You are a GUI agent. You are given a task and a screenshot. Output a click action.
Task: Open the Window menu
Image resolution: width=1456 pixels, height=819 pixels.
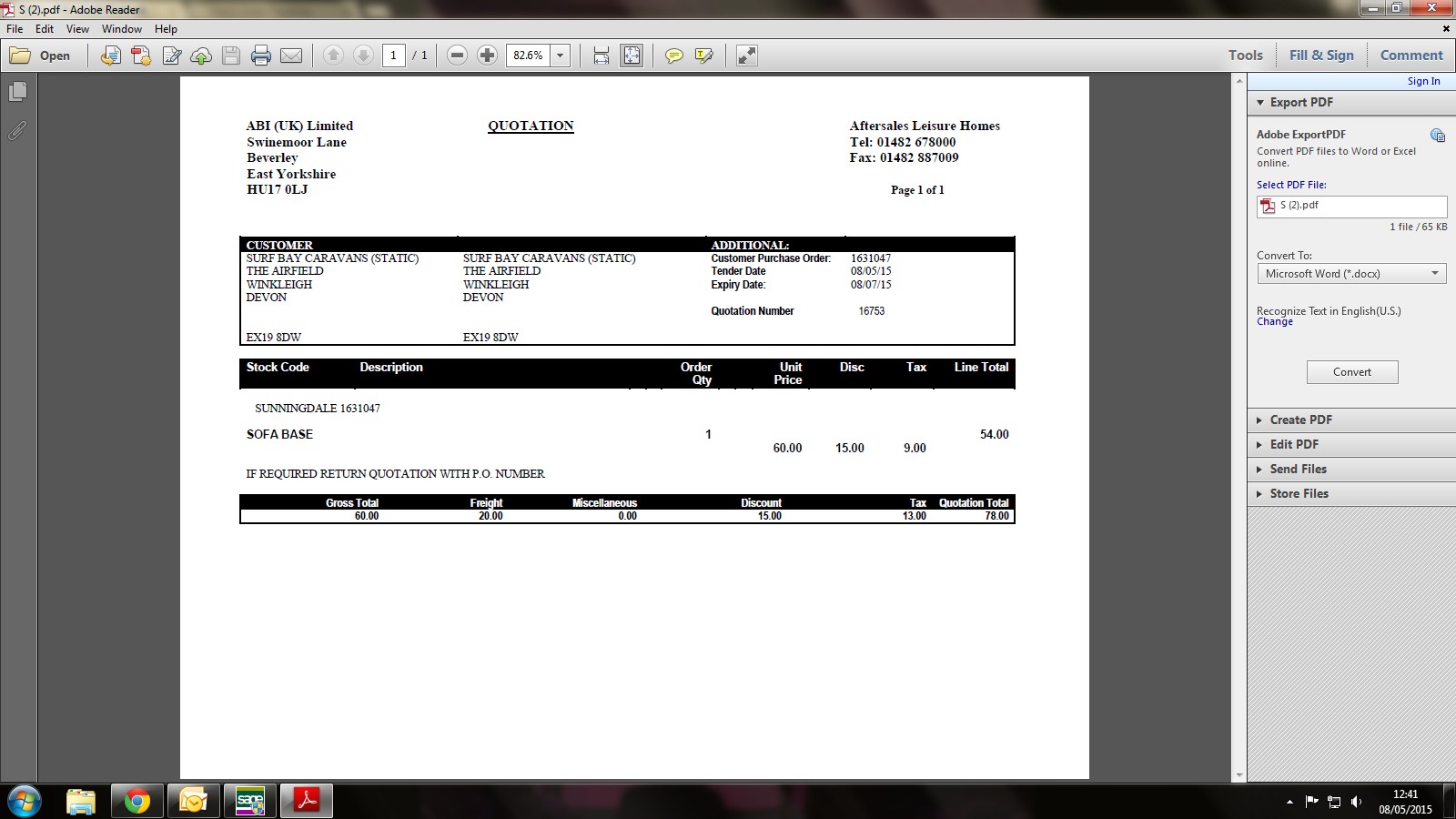[x=122, y=29]
